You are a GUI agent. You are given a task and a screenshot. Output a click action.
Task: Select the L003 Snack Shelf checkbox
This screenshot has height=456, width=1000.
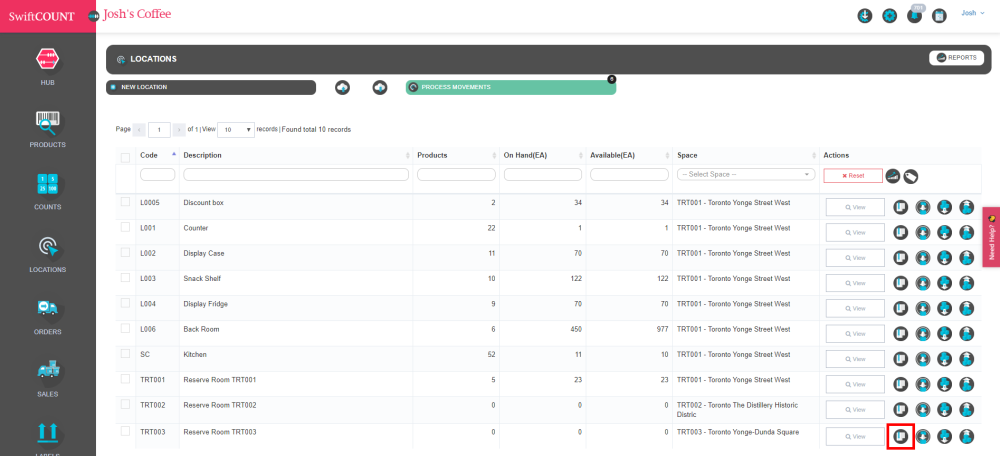[x=126, y=277]
